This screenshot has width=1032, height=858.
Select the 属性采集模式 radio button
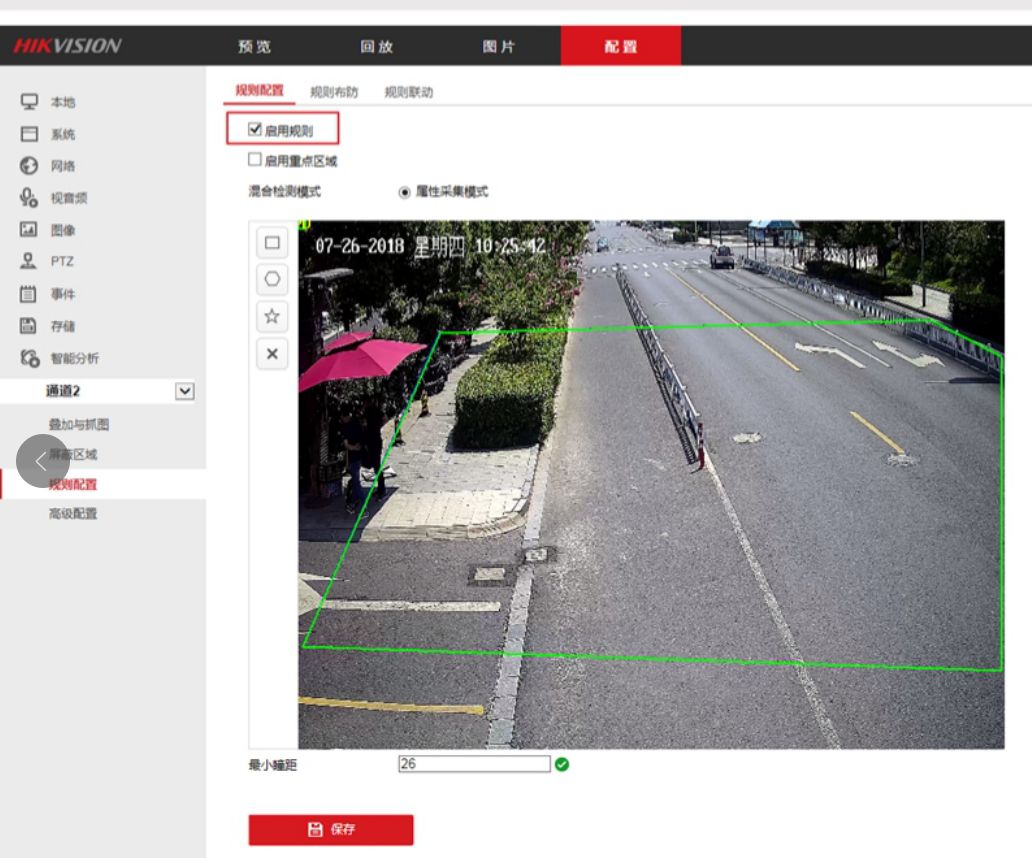pyautogui.click(x=405, y=192)
